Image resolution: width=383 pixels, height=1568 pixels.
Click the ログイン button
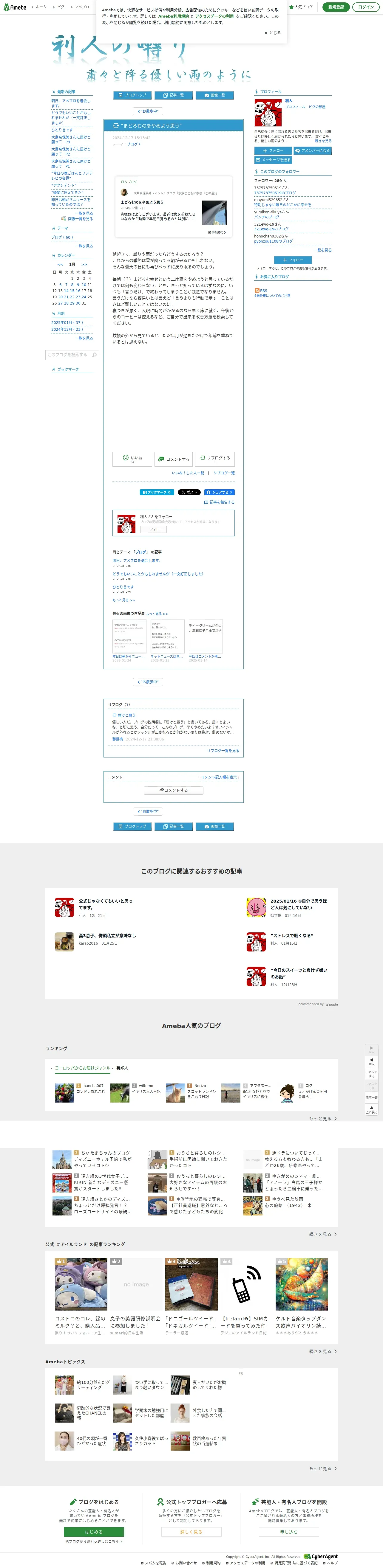coord(366,7)
